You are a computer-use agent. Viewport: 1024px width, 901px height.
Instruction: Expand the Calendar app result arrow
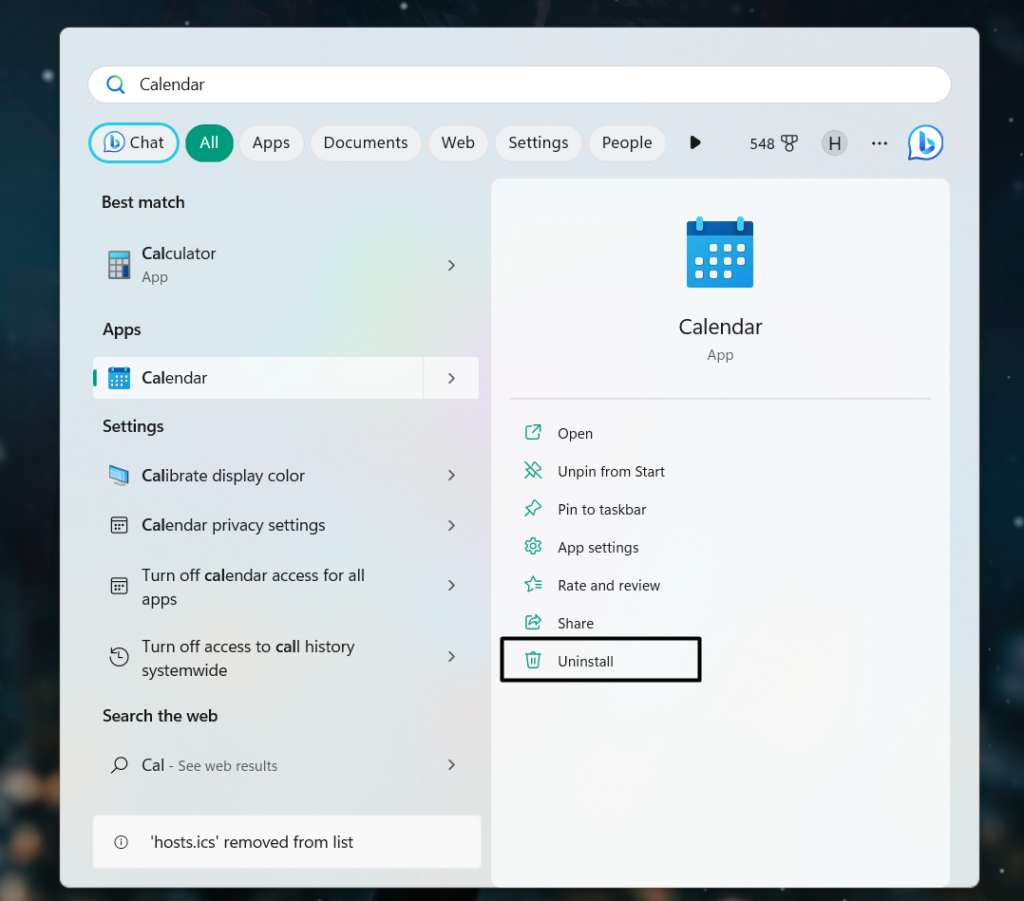coord(451,378)
